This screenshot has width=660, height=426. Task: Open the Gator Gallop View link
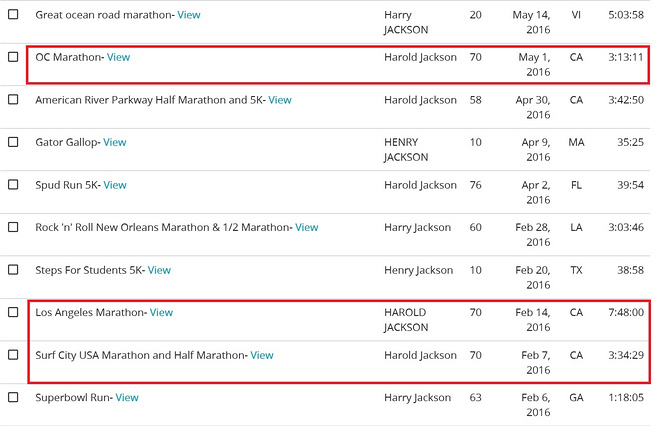(x=115, y=142)
